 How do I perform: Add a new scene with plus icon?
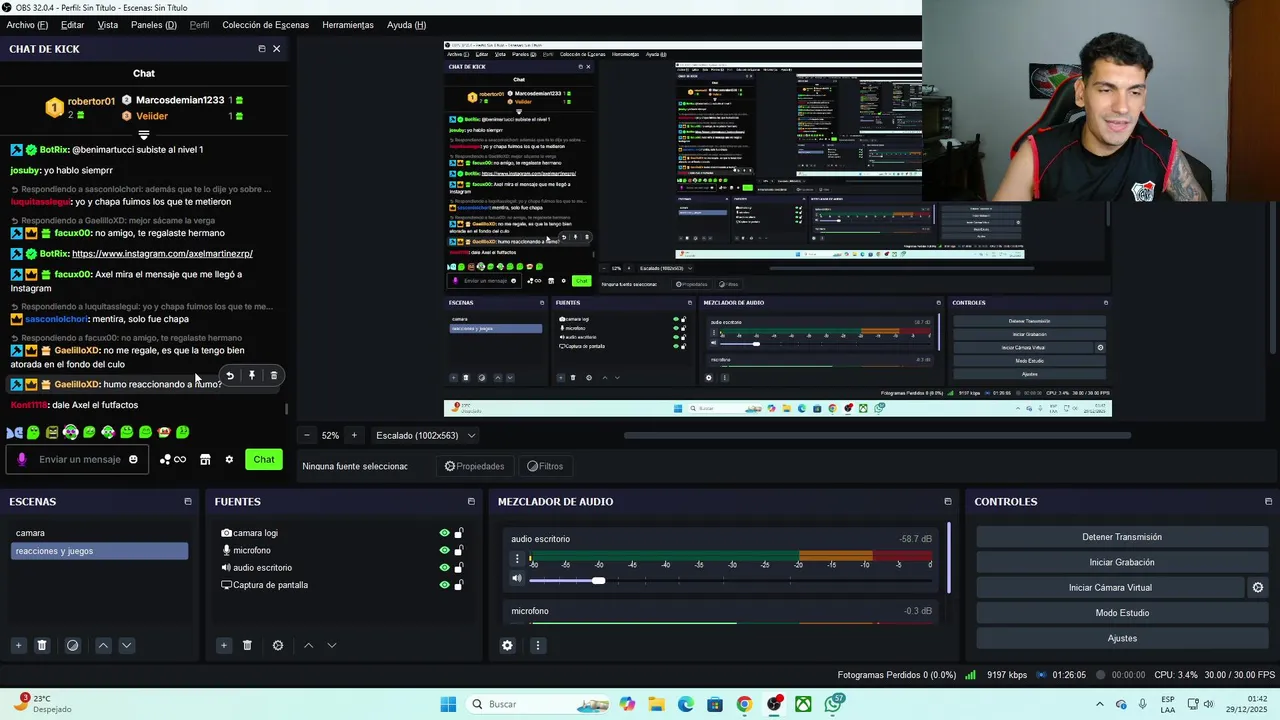click(18, 646)
